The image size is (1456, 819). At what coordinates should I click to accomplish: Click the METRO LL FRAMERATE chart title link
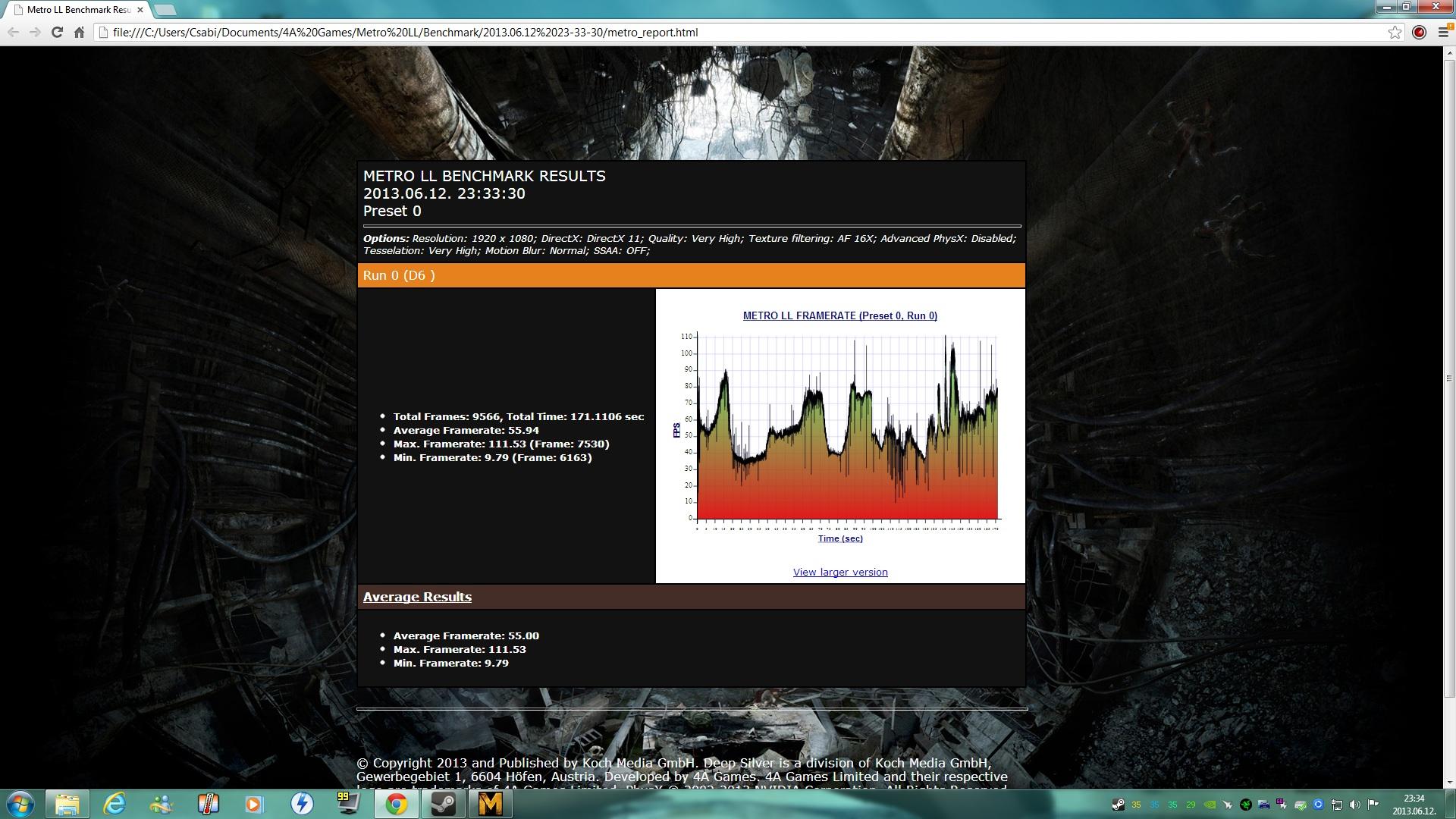[x=839, y=315]
